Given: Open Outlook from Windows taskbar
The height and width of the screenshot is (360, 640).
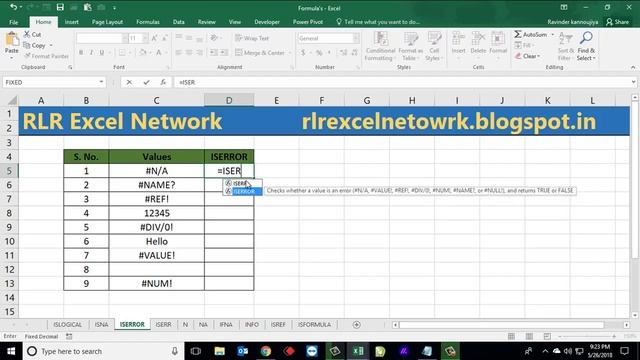Looking at the screenshot, I should point(243,351).
